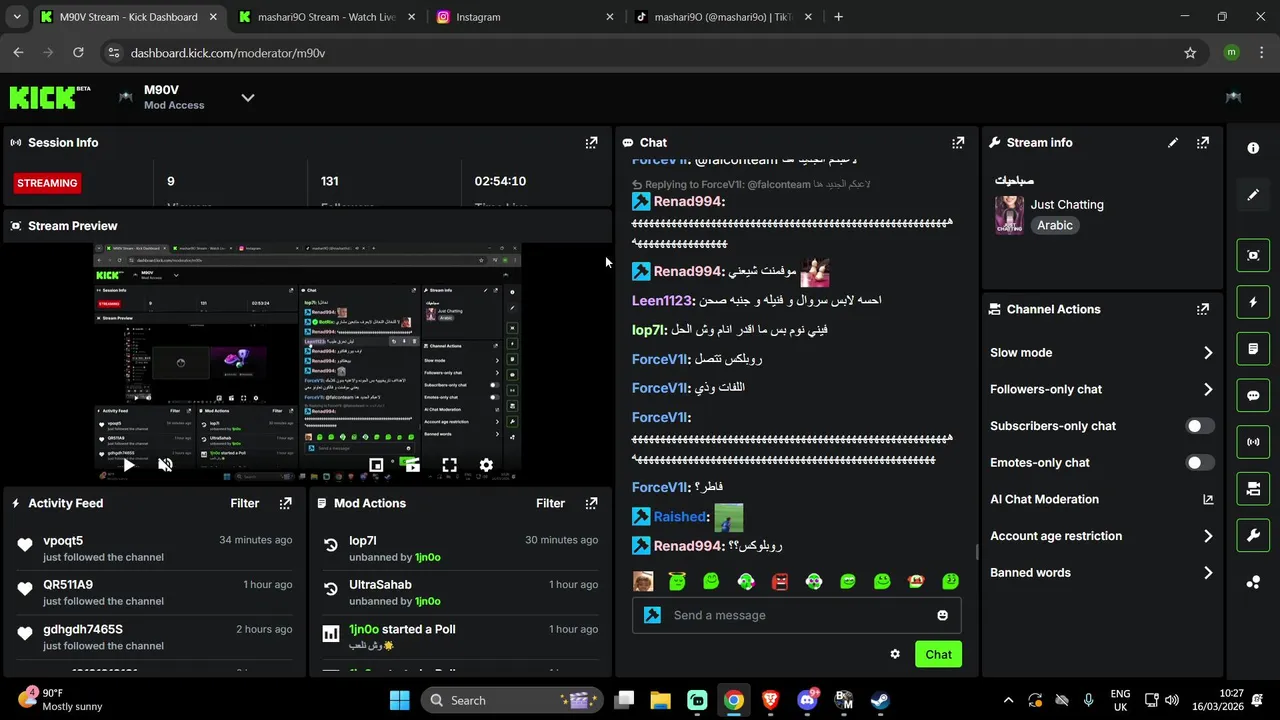
Task: Click the browser address bar
Action: coord(640,53)
